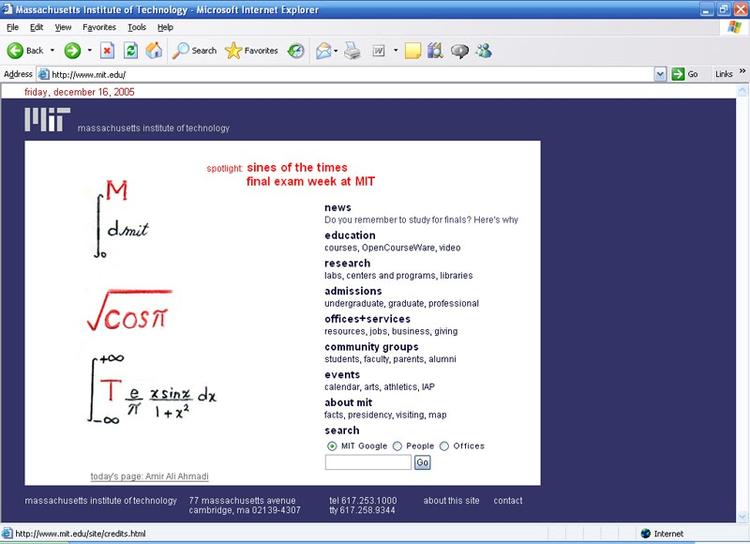Expand the Links toolbar chevron
The height and width of the screenshot is (544, 750).
coord(742,71)
